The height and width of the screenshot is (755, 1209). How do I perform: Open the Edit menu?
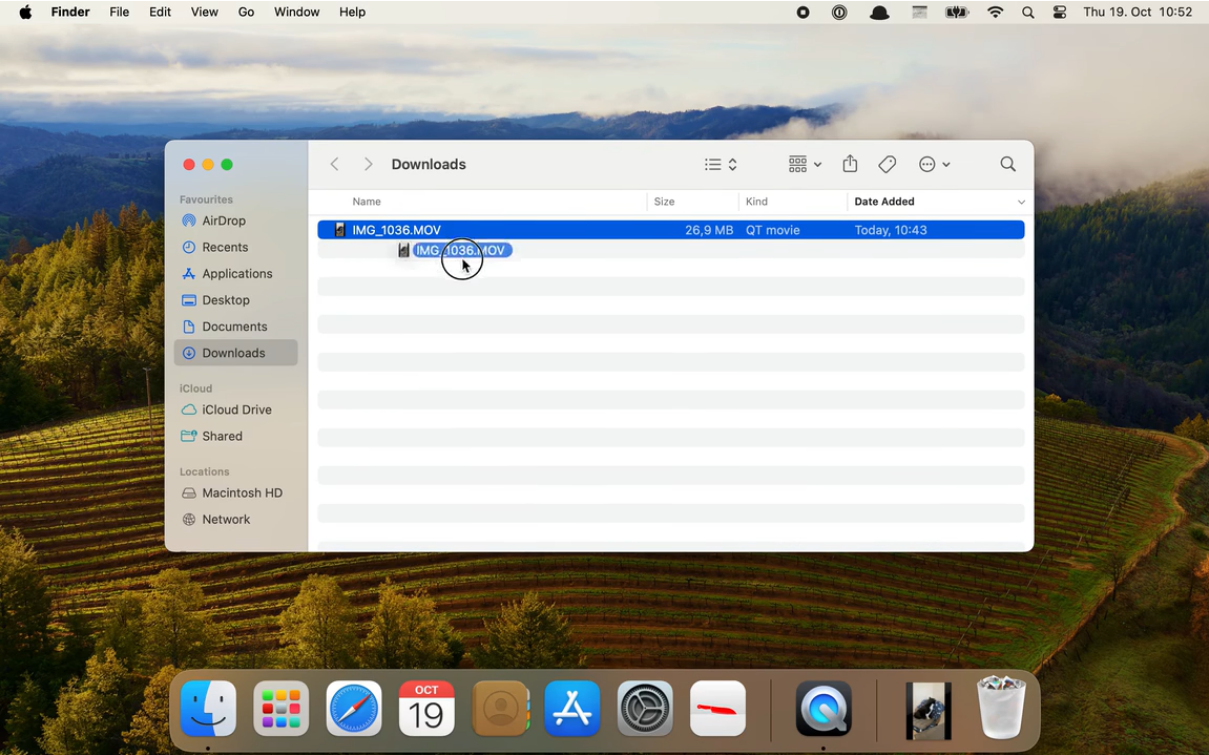pos(160,12)
